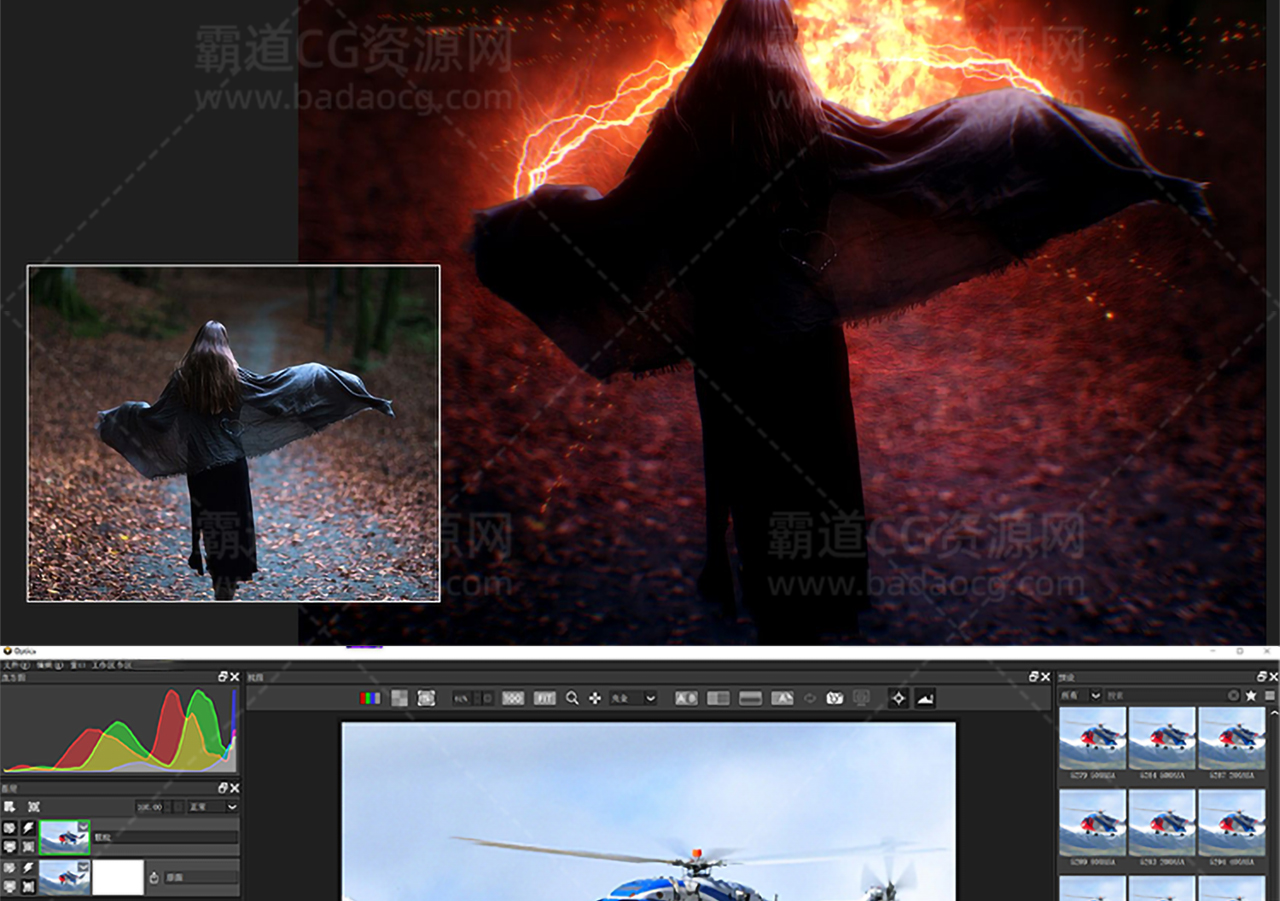The height and width of the screenshot is (901, 1280).
Task: Open the first menu in the menu bar
Action: coord(12,664)
